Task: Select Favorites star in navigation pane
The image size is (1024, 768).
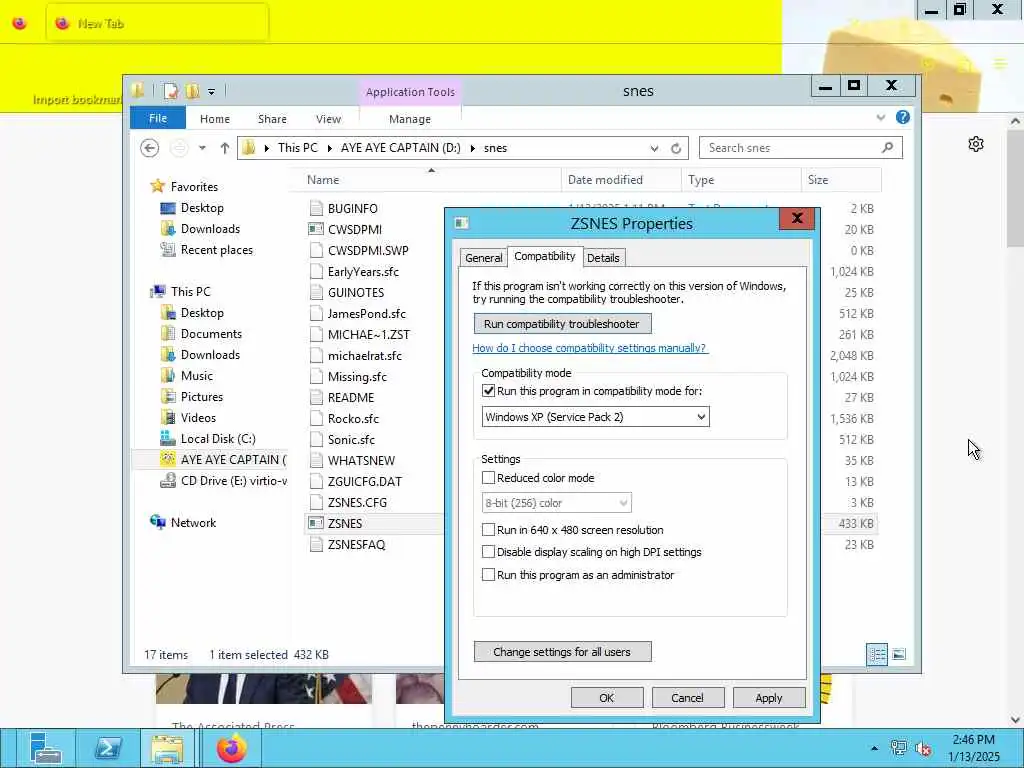Action: tap(157, 187)
